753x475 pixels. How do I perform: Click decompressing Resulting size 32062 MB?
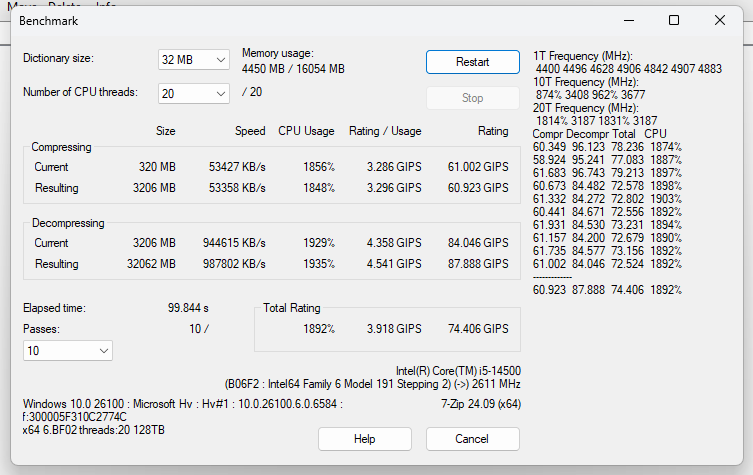pos(151,264)
